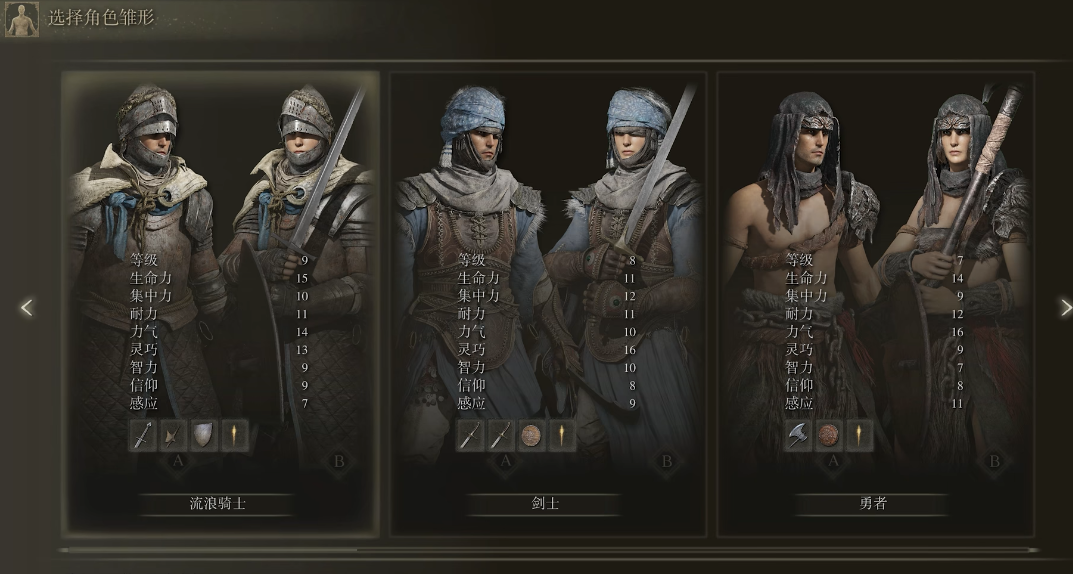Click the longsword icon under 流浪骑士
The image size is (1073, 574).
click(x=143, y=435)
